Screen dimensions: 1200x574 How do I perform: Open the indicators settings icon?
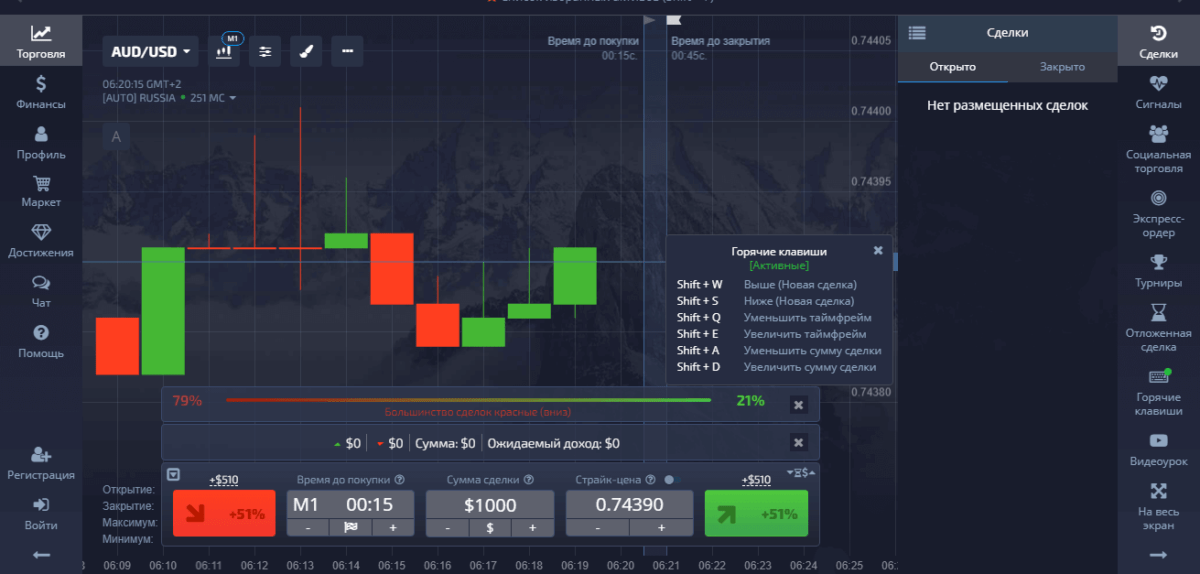click(x=265, y=51)
